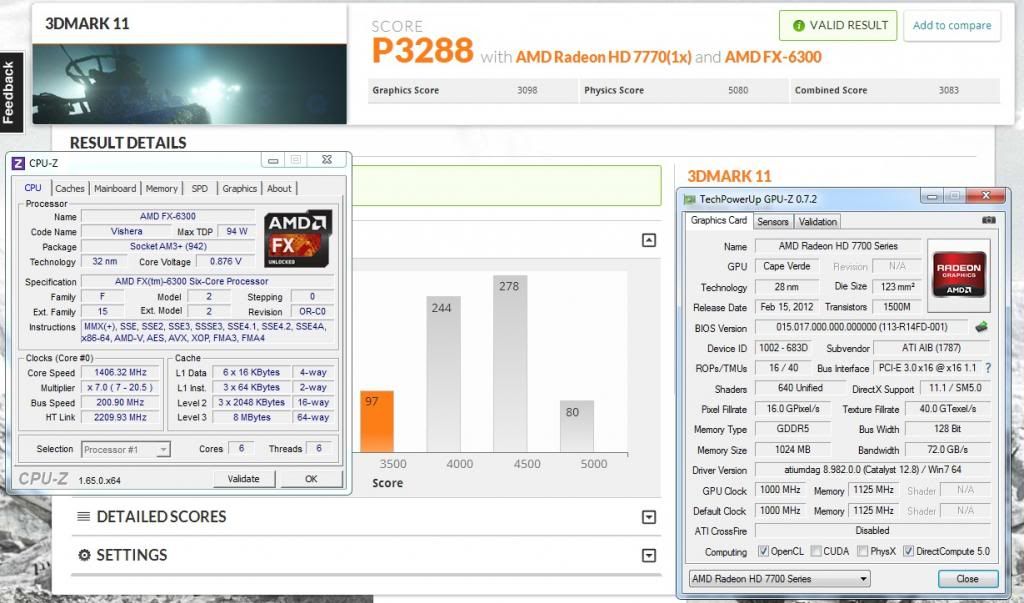Switch to the Mainboard tab in CPU-Z
Image resolution: width=1024 pixels, height=603 pixels.
[115, 188]
